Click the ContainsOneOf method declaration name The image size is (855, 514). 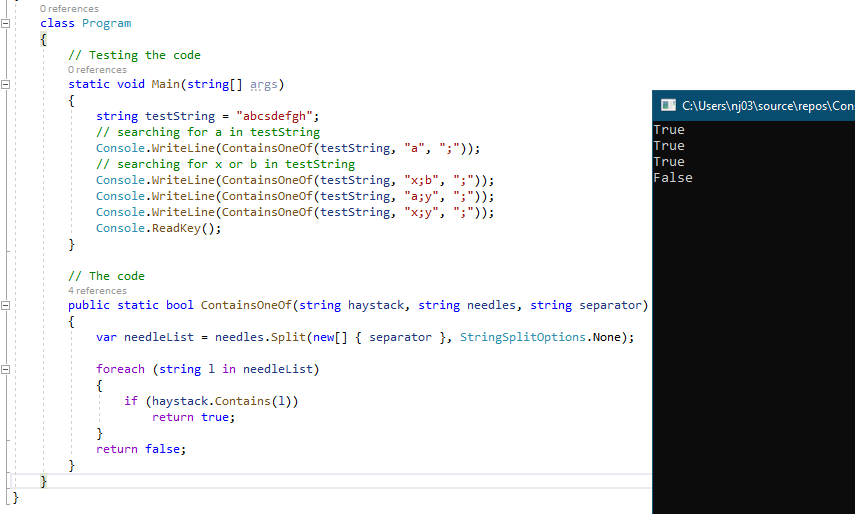pos(246,305)
